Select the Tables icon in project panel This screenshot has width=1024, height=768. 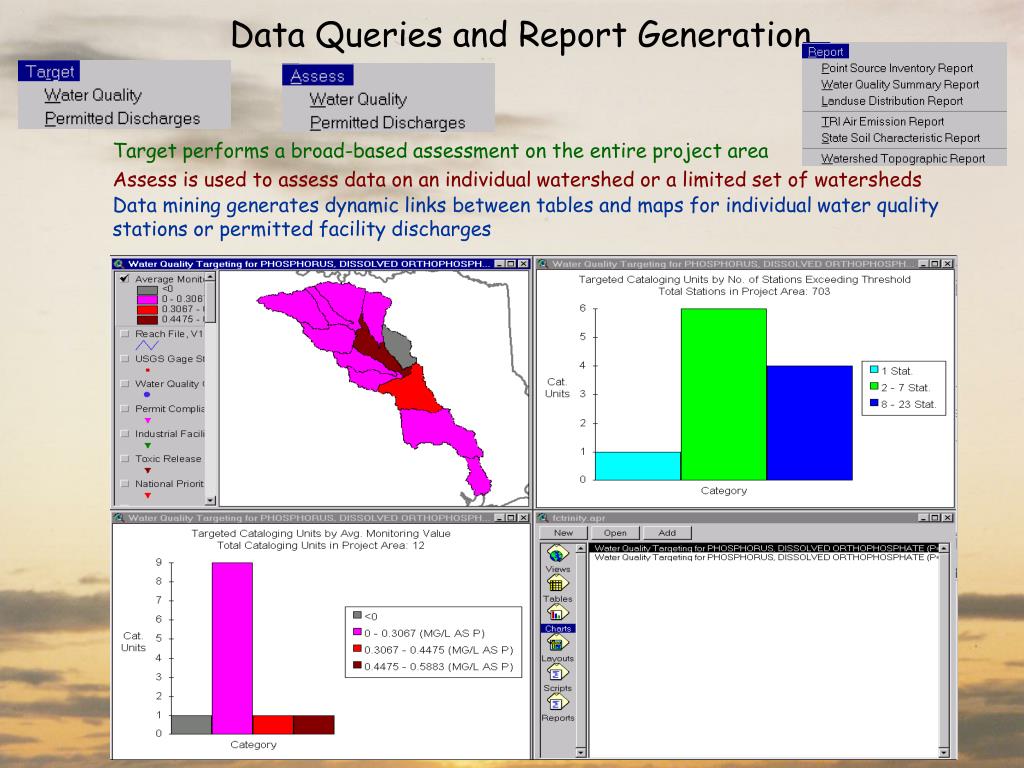pyautogui.click(x=558, y=584)
